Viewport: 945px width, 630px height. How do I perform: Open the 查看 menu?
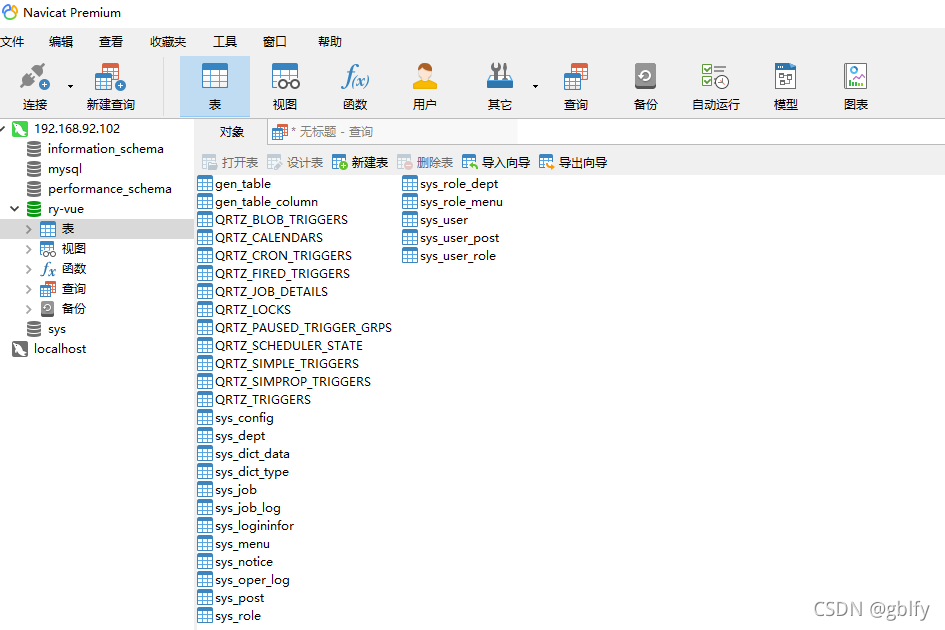(x=111, y=42)
